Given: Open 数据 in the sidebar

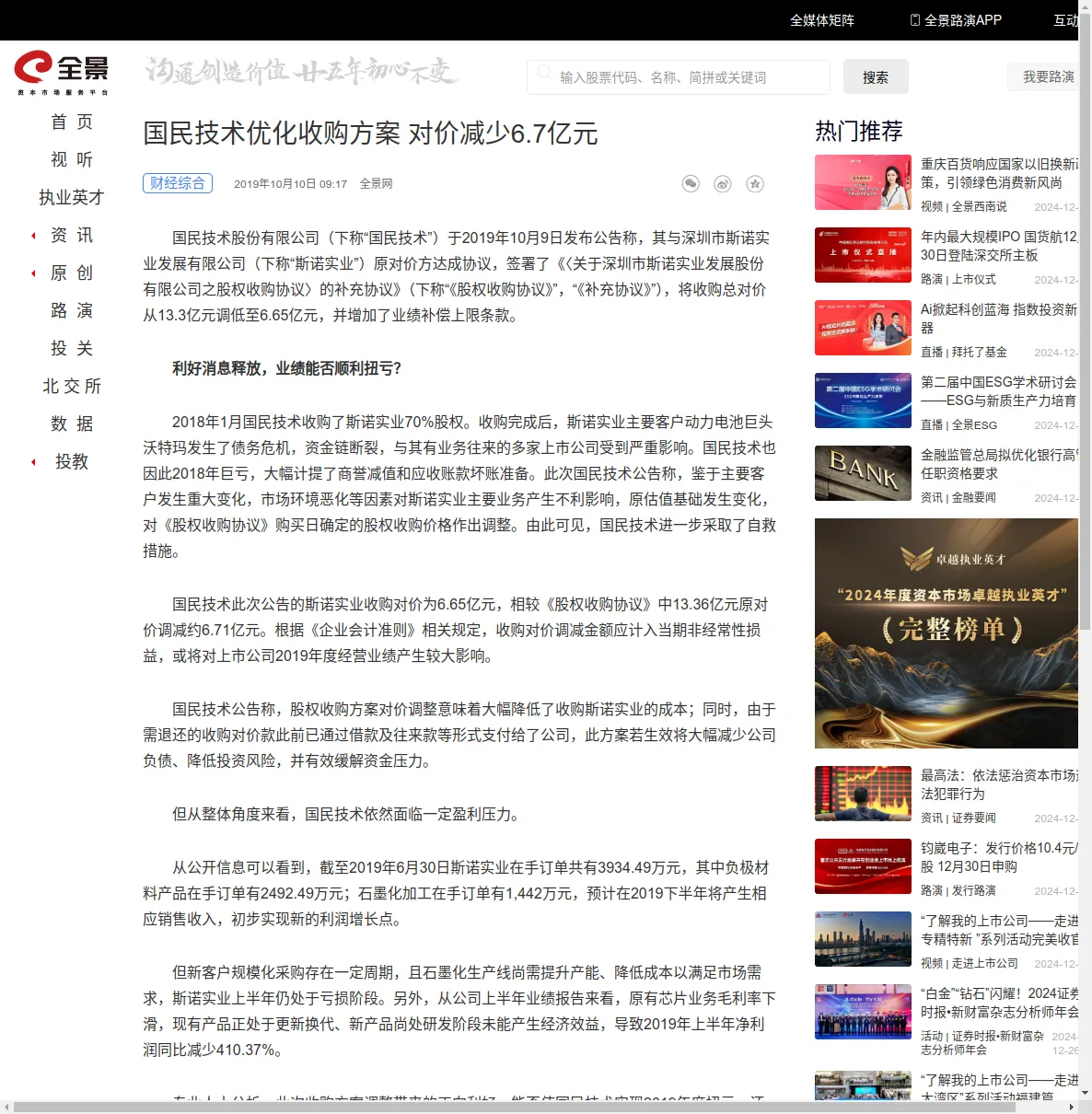Looking at the screenshot, I should click(72, 424).
